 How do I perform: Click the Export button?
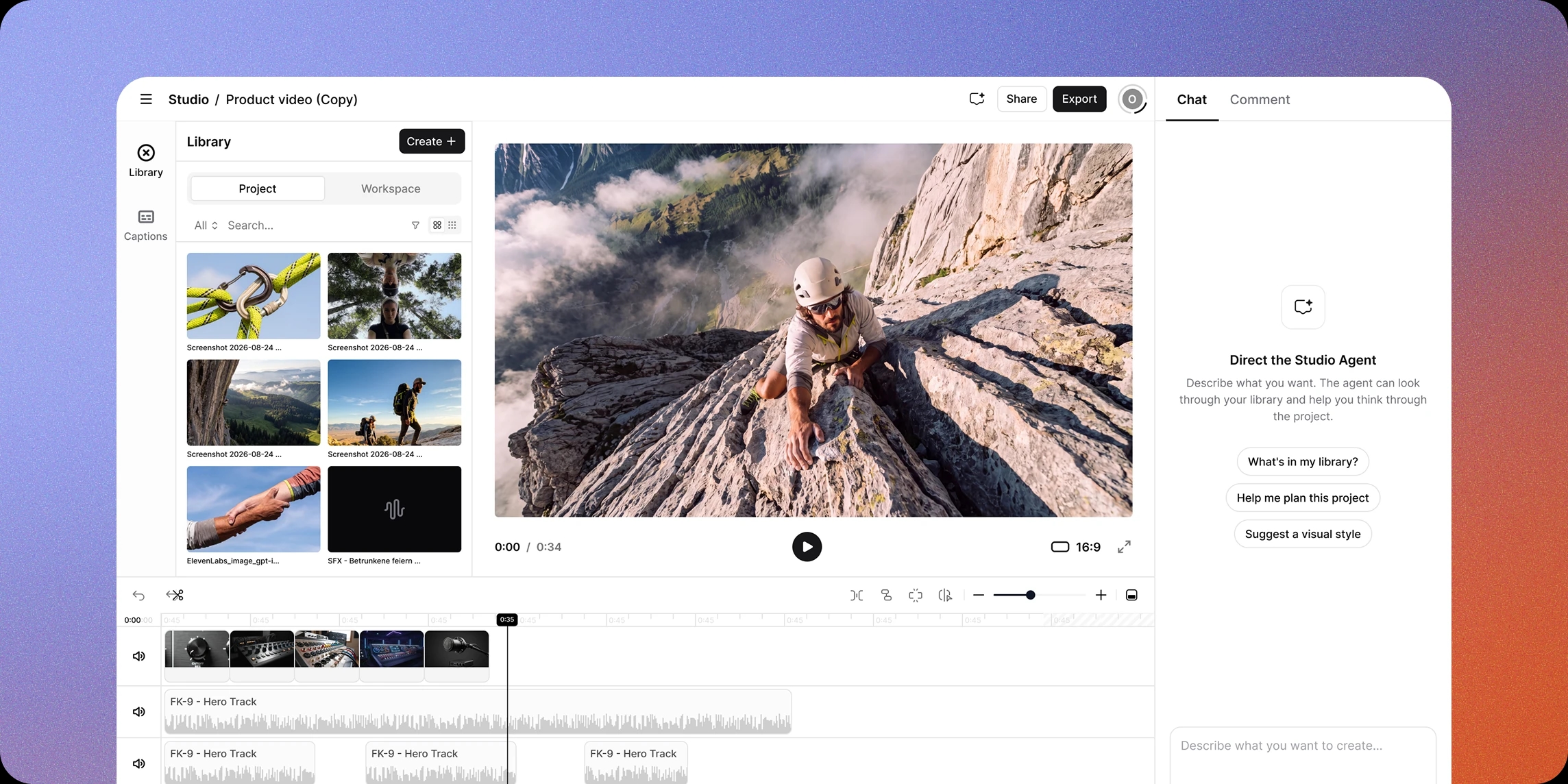point(1079,99)
